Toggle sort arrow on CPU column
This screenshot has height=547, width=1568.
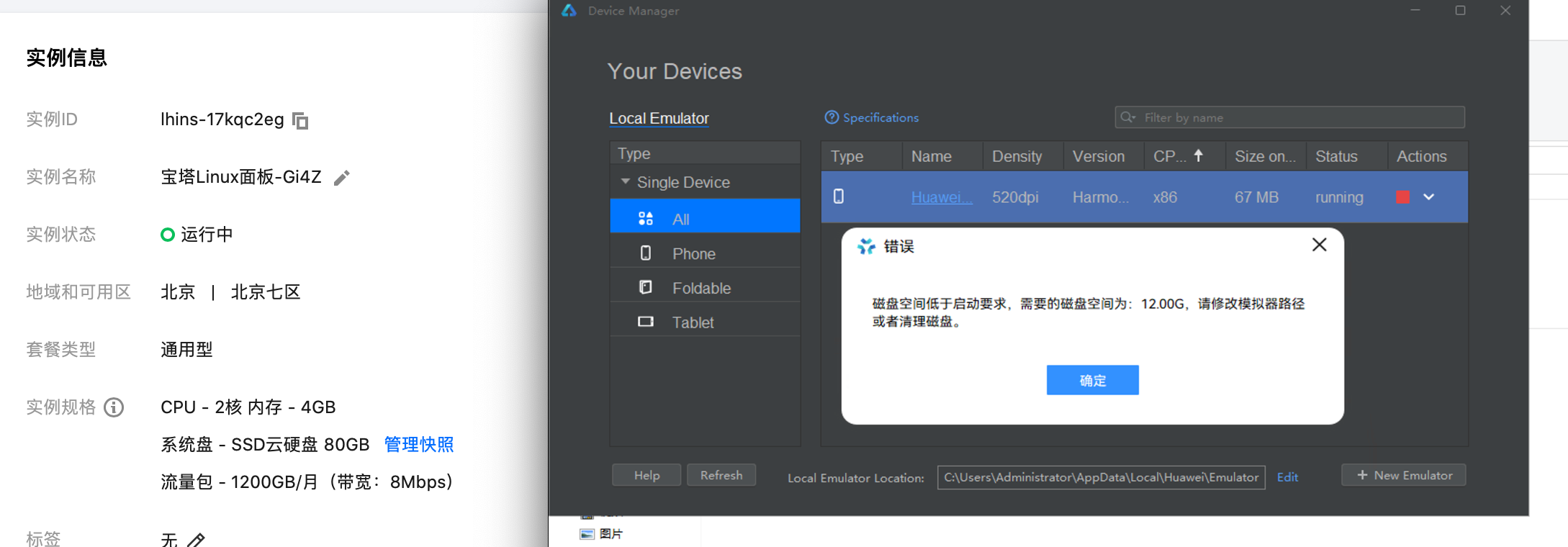pos(1198,155)
